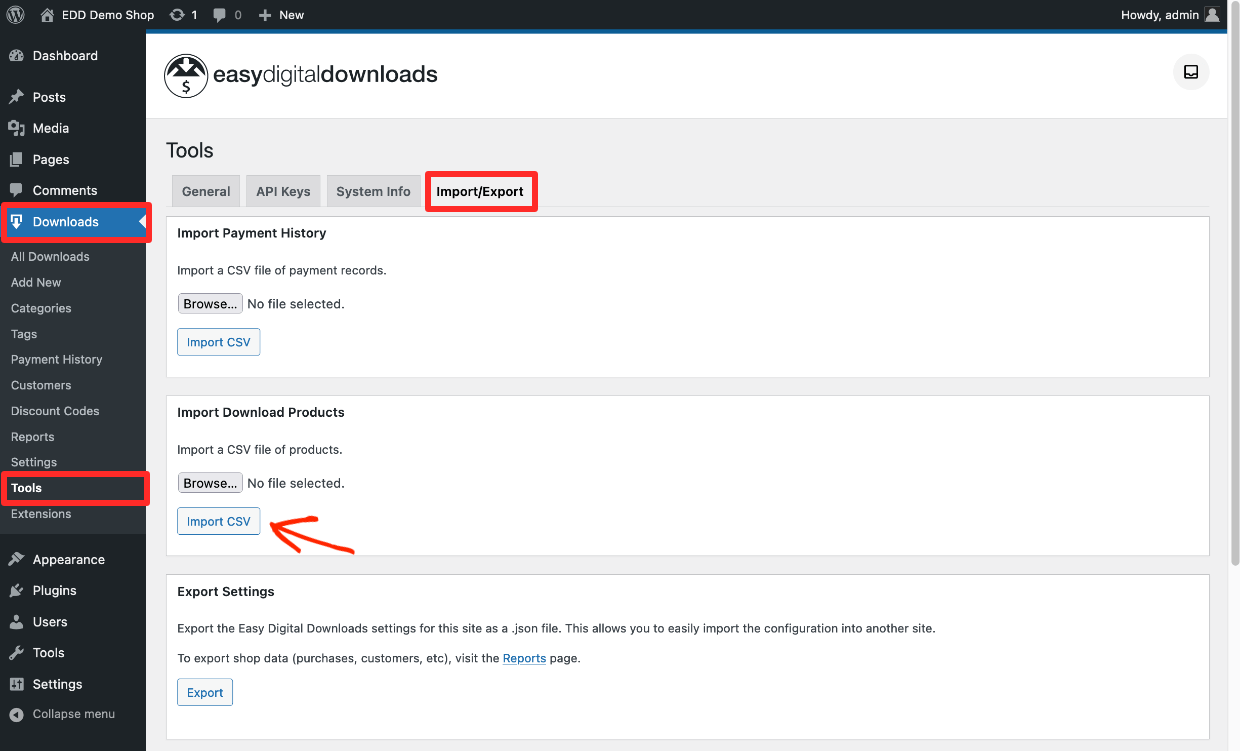The width and height of the screenshot is (1240, 751).
Task: Browse file for Import Download Products
Action: tap(210, 483)
